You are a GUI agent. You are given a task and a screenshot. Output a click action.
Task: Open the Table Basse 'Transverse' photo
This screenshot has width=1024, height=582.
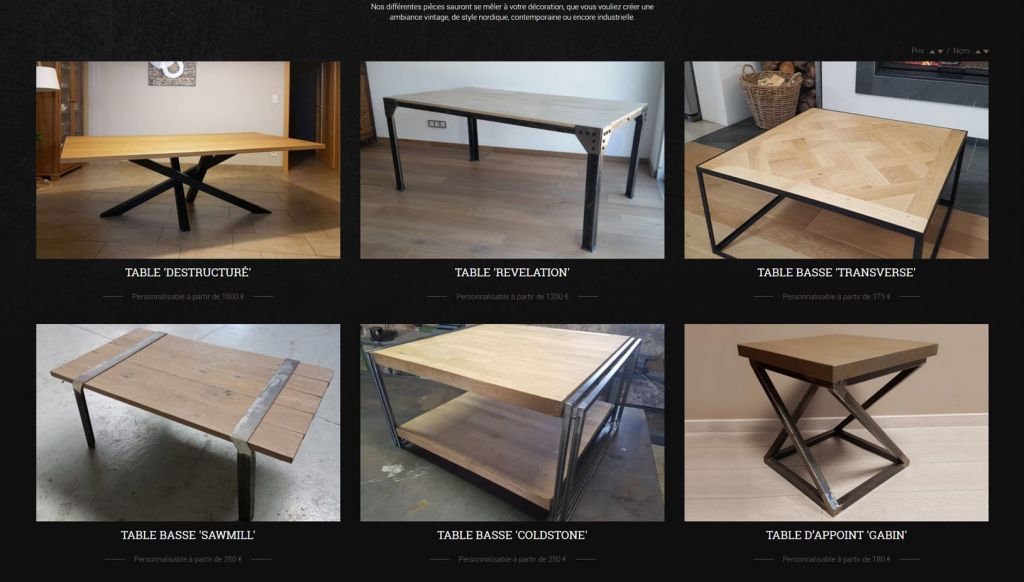[x=836, y=160]
